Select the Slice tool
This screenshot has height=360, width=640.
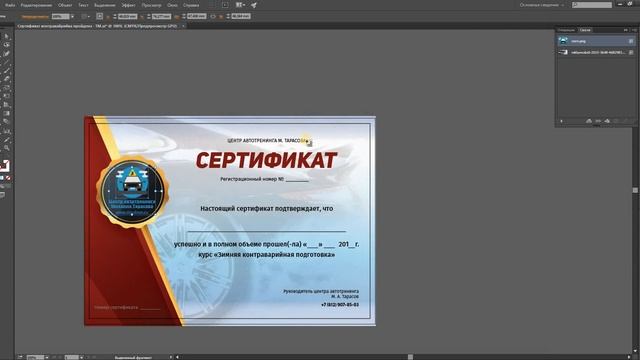7,139
